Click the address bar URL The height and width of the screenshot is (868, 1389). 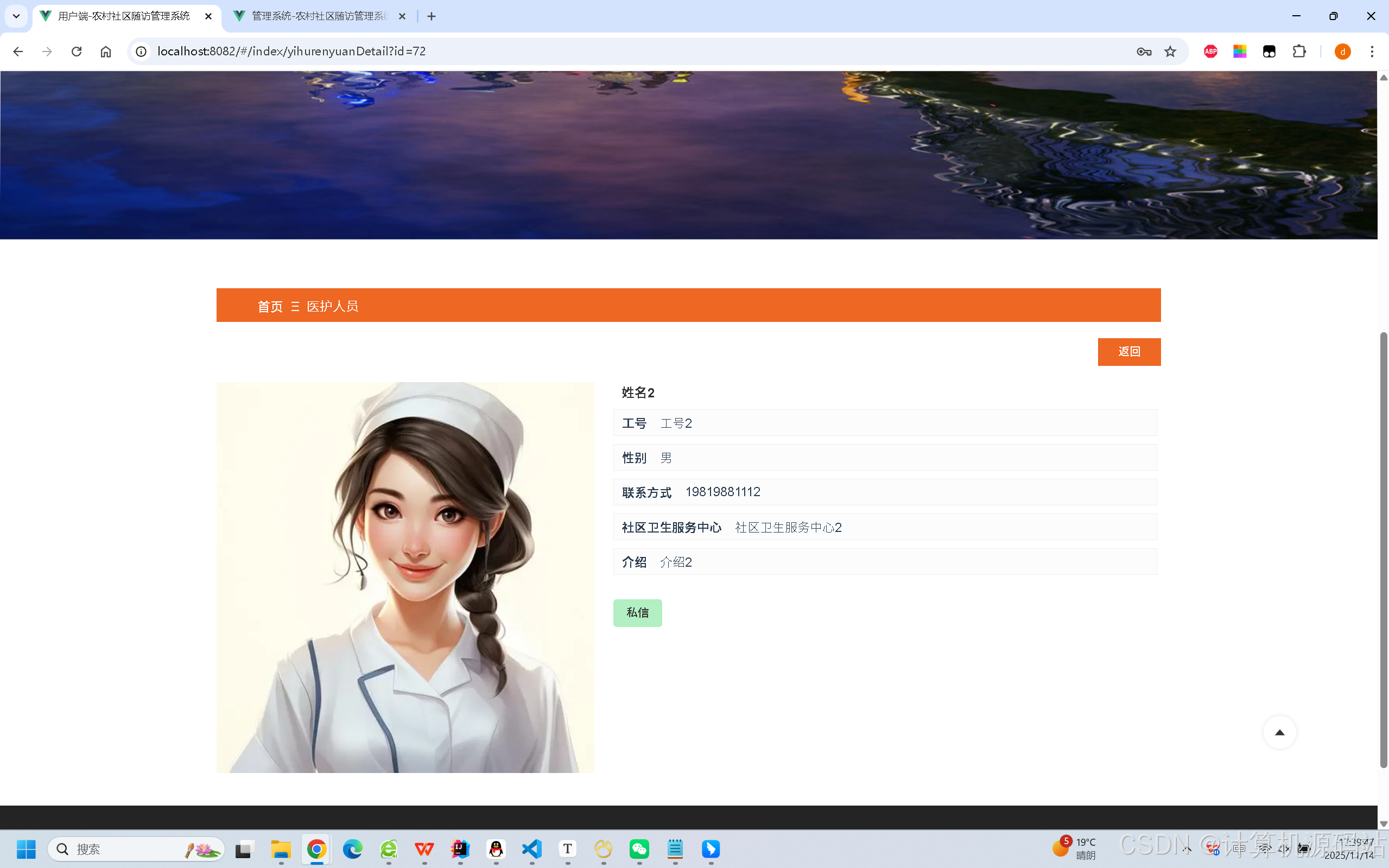(291, 52)
